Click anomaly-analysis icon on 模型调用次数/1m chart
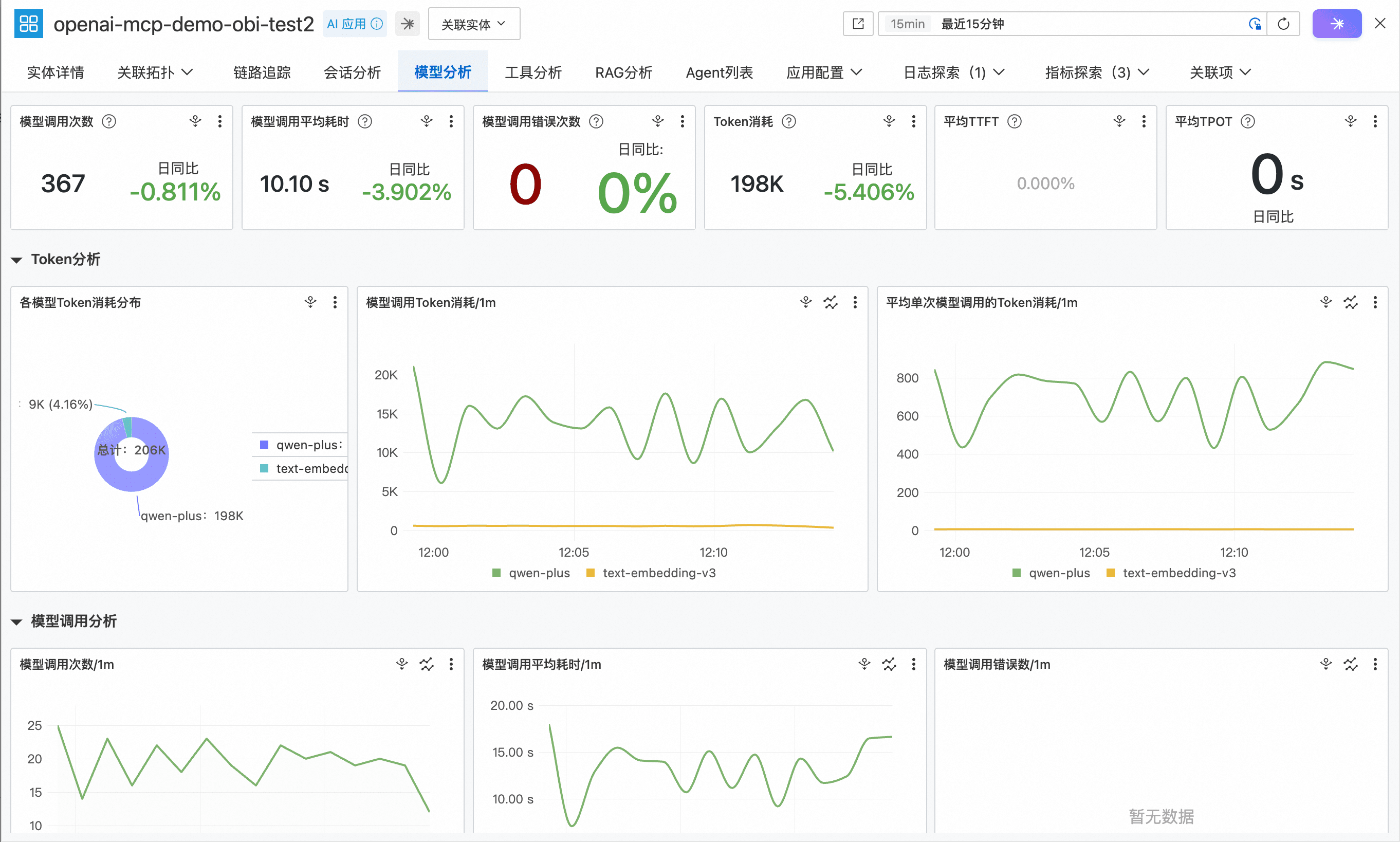This screenshot has height=842, width=1400. coord(427,665)
